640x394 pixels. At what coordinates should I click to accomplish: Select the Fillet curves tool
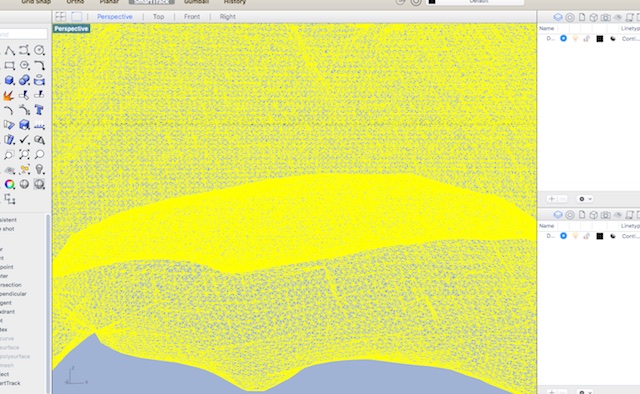click(x=39, y=65)
